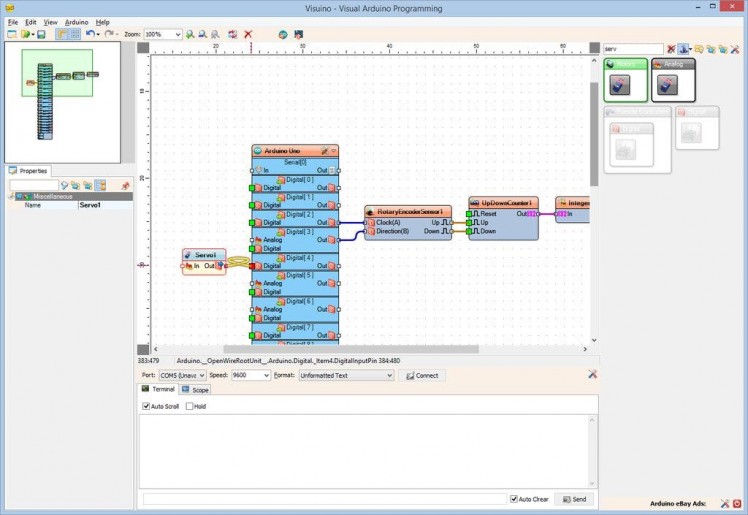Click the Zoom In magnifier icon
Image resolution: width=748 pixels, height=515 pixels.
click(x=190, y=34)
